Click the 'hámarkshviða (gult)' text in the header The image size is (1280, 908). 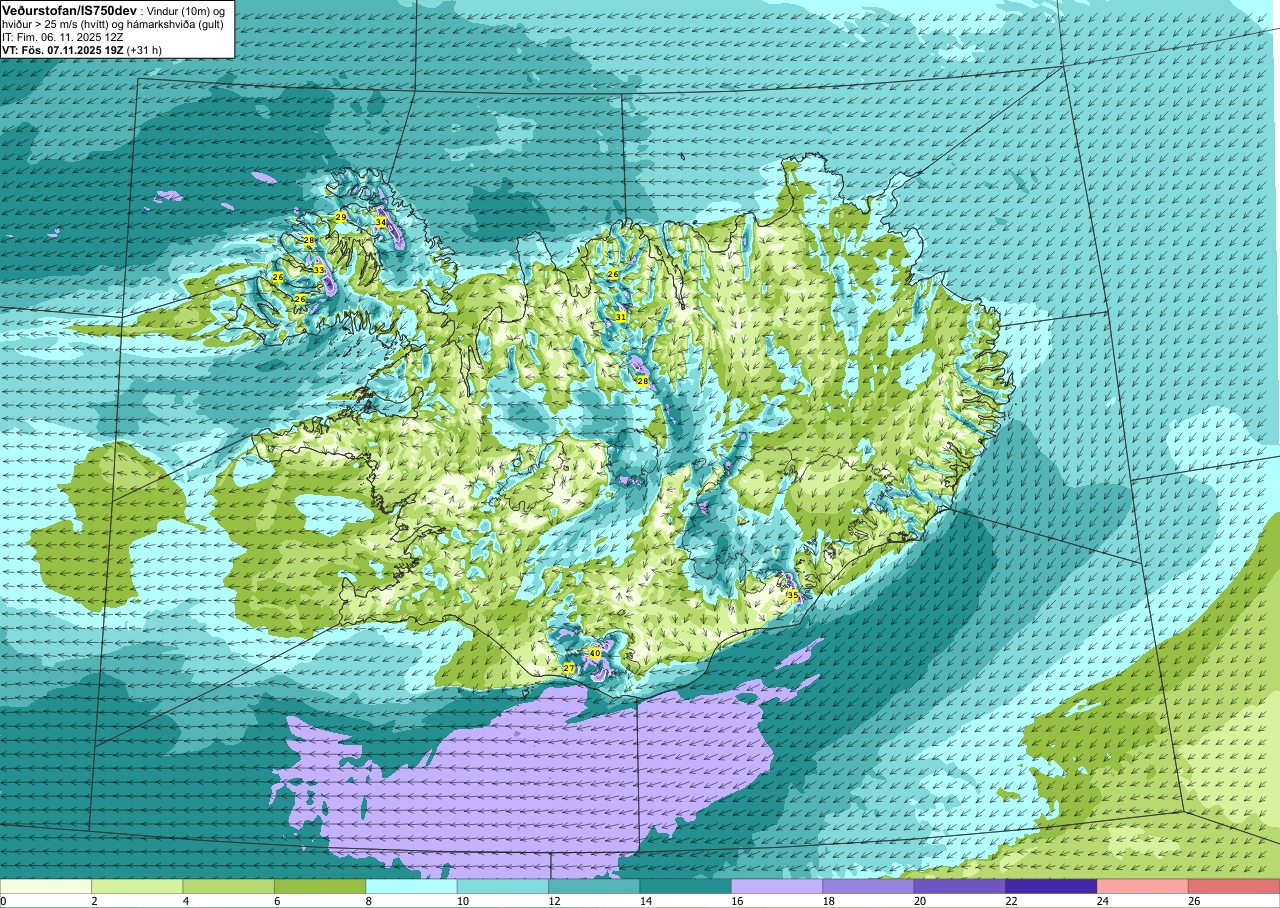[175, 24]
